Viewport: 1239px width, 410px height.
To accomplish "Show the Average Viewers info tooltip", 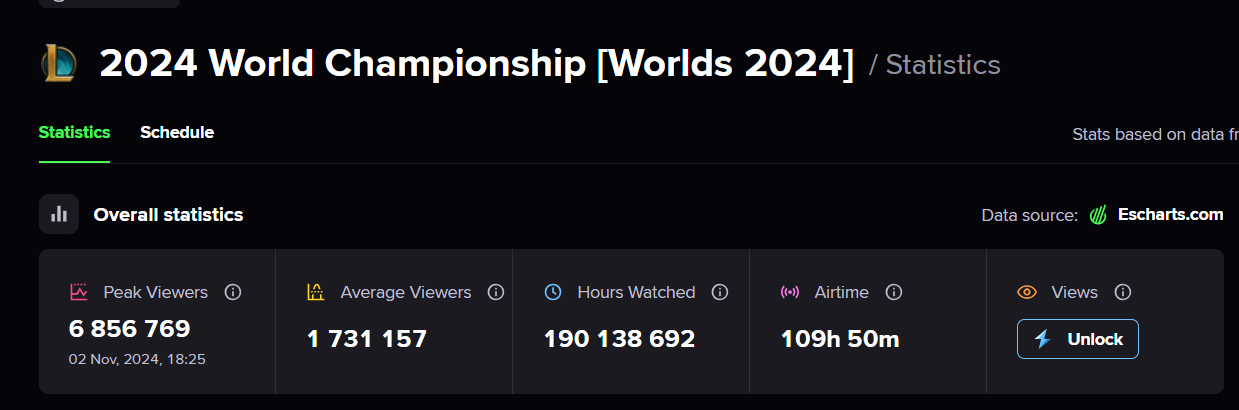I will (x=495, y=292).
